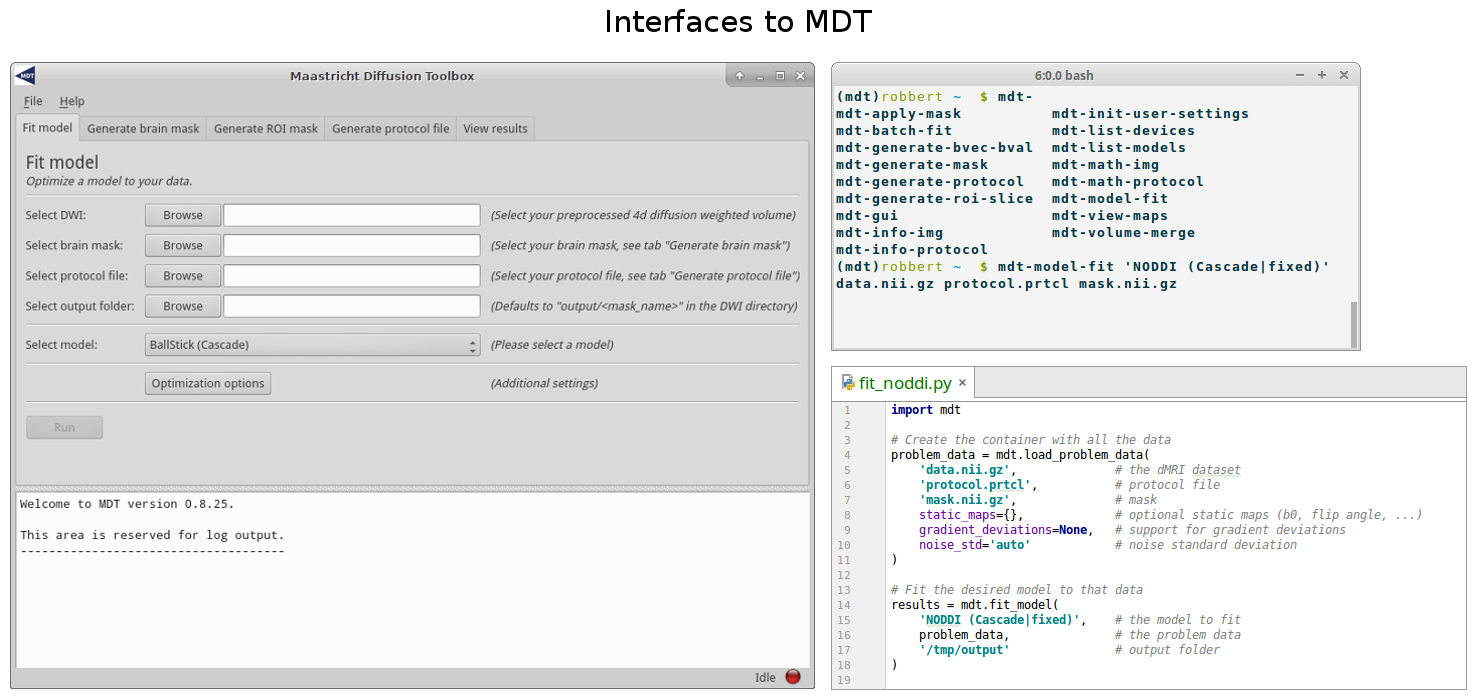Click the Optimization options button
Screen dimensions: 1477x700
tap(208, 384)
